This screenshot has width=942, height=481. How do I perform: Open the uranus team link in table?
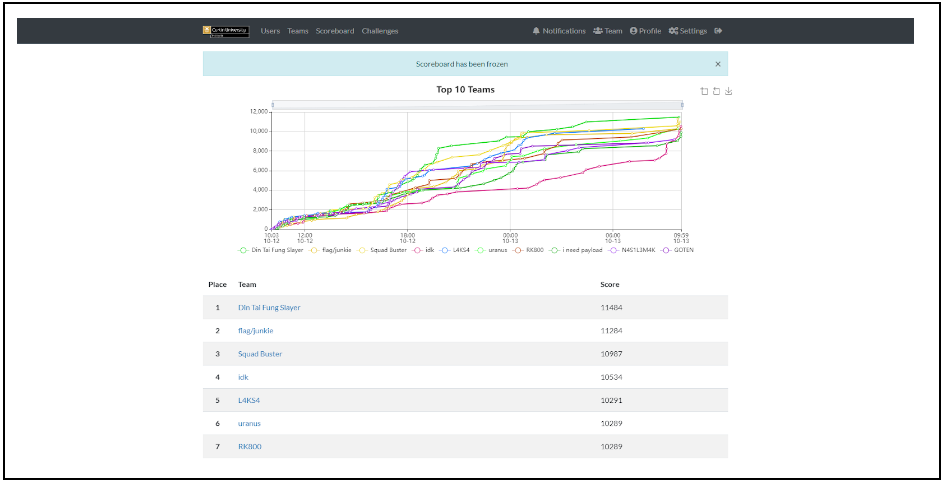point(250,423)
